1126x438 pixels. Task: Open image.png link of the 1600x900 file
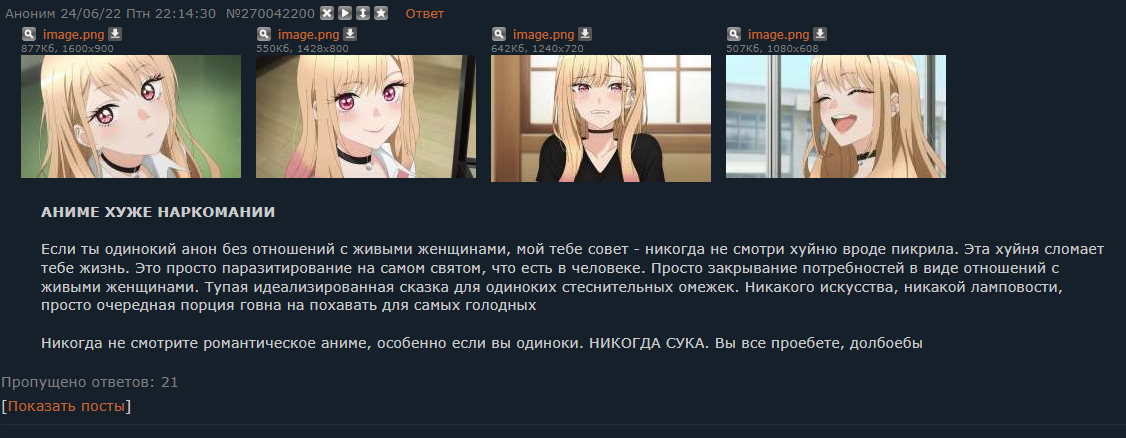73,34
